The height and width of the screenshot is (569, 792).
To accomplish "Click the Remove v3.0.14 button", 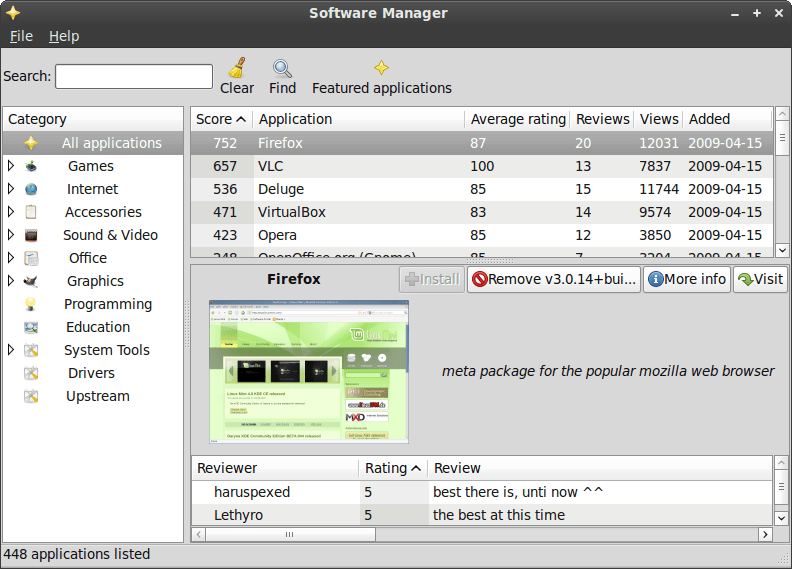I will (x=554, y=279).
